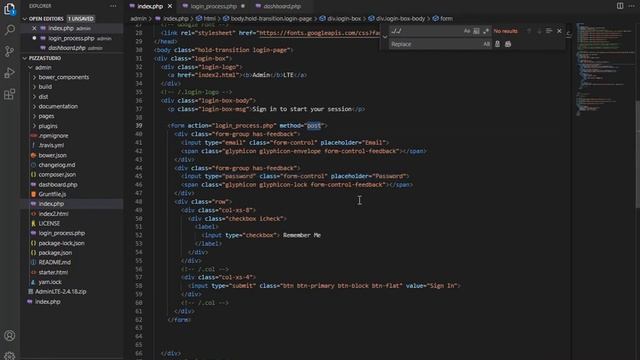Click the Split Editor icon
This screenshot has width=640, height=360.
tap(620, 6)
